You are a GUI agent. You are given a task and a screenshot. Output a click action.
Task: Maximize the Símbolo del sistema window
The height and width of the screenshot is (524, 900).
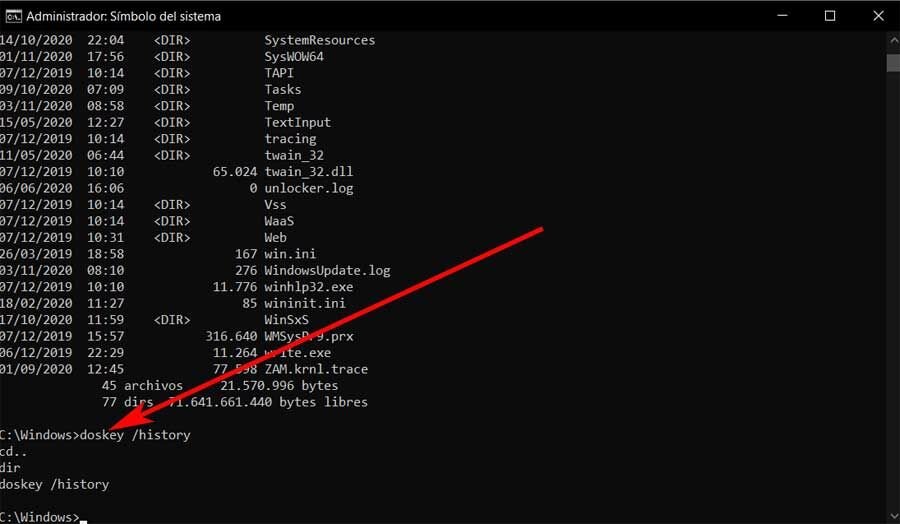point(830,16)
